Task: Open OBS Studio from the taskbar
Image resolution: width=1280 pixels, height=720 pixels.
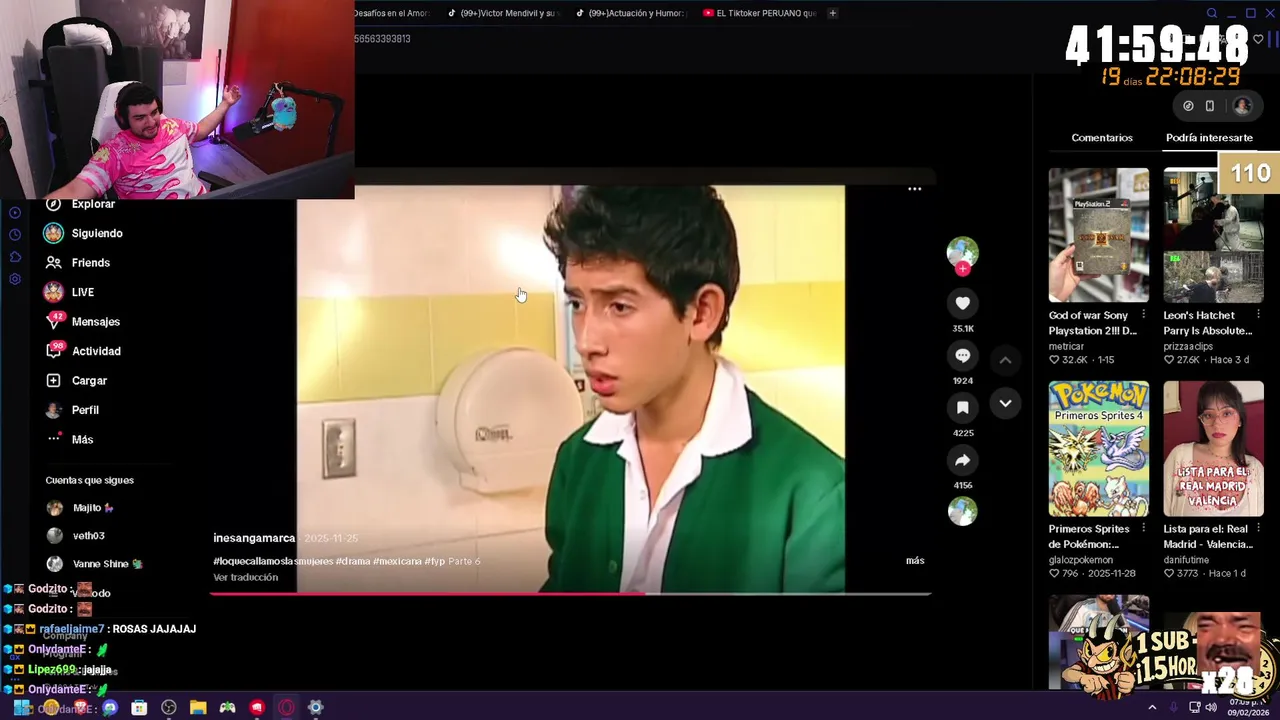Action: [x=169, y=707]
